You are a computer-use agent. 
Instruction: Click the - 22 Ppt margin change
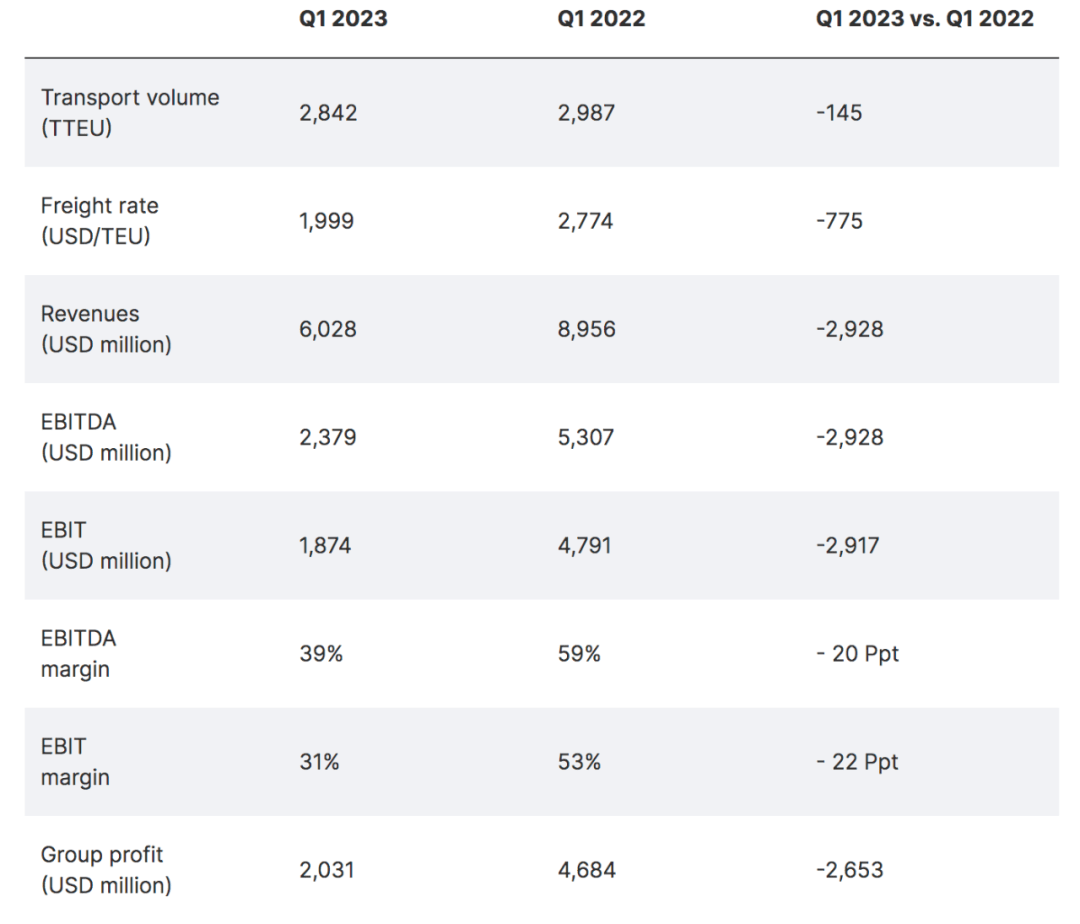[x=857, y=761]
